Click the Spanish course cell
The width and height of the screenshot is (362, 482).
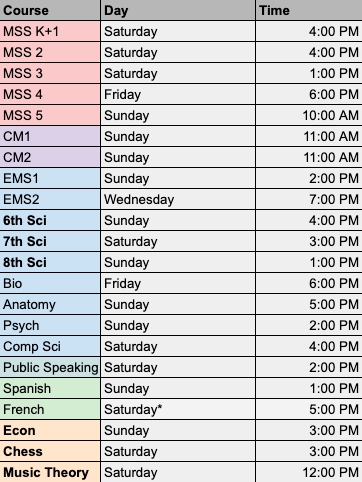pos(50,388)
